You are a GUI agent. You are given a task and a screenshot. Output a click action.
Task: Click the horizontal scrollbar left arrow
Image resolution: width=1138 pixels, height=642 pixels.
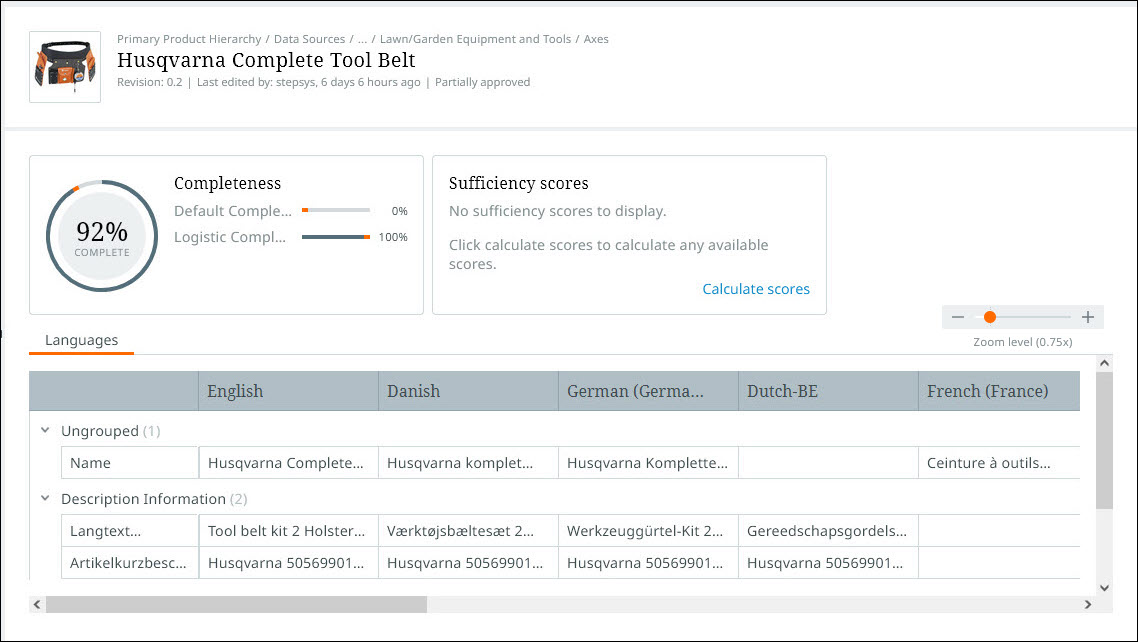pos(37,604)
